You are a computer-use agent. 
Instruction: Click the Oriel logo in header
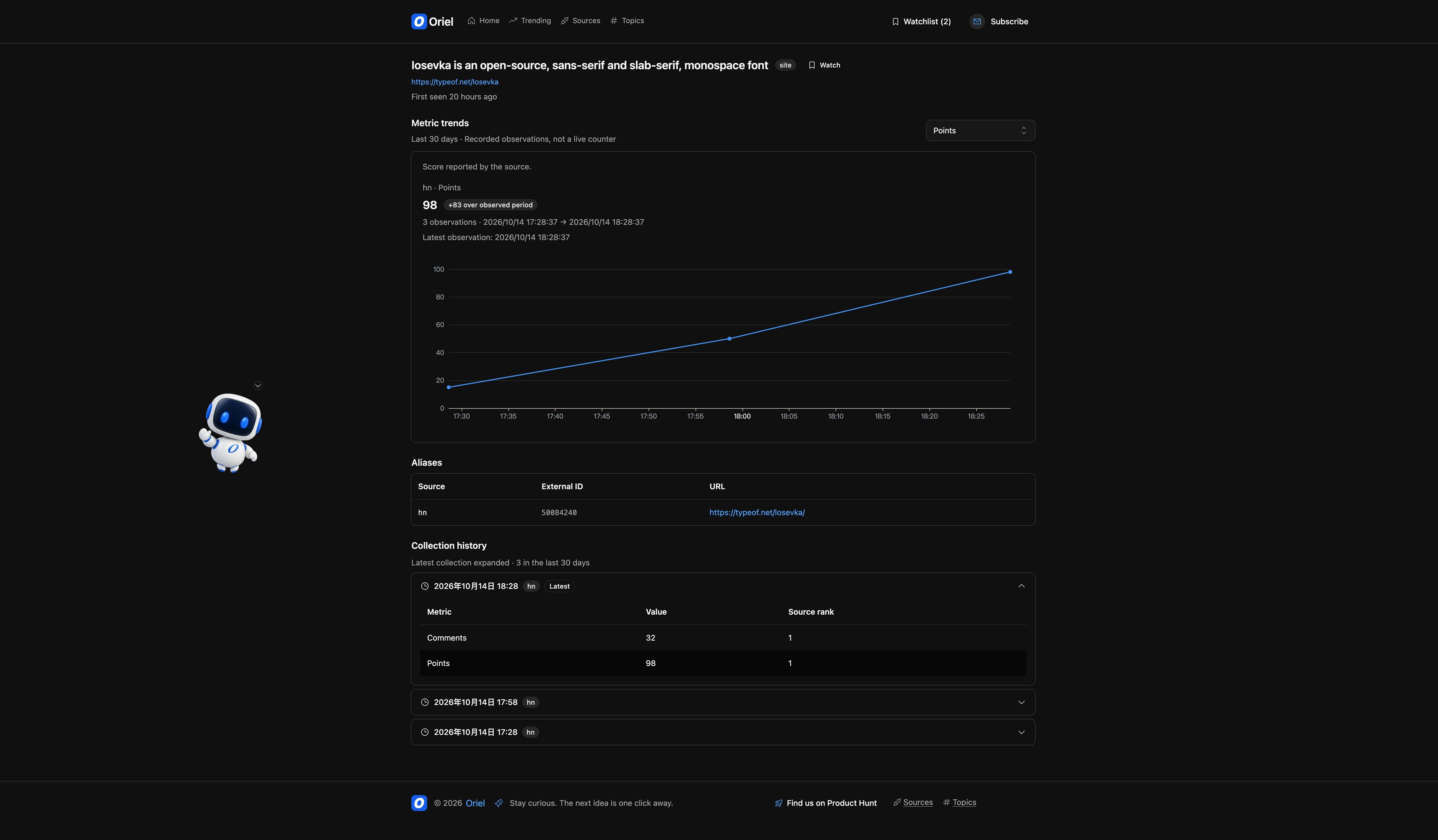click(432, 21)
